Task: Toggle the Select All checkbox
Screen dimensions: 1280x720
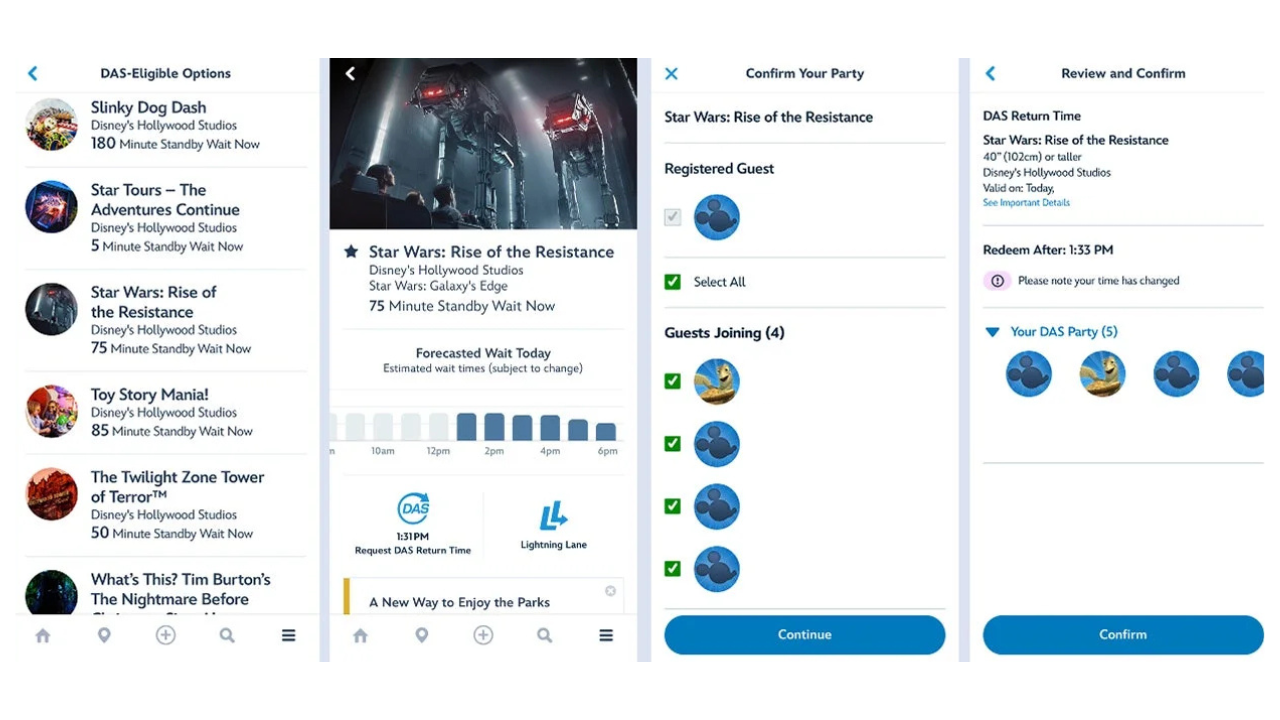Action: pos(673,282)
